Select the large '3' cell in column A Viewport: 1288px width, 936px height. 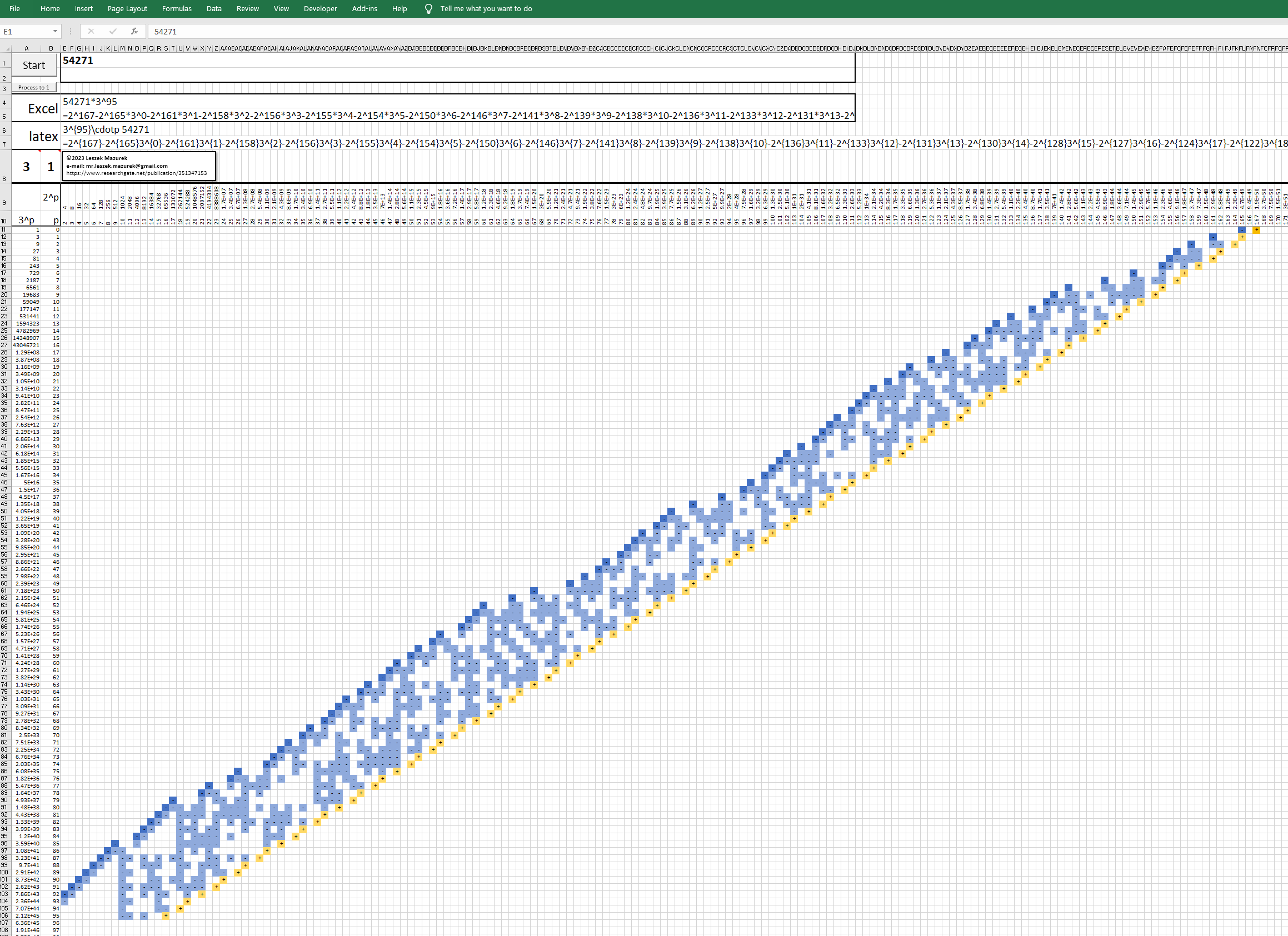click(26, 166)
